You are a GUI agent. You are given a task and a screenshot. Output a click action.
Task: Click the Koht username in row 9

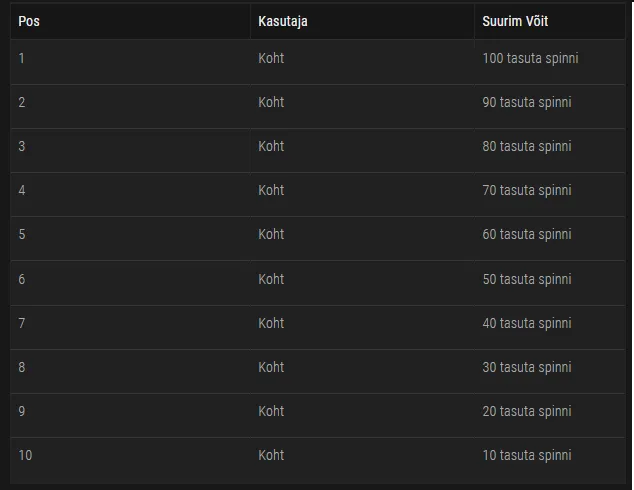click(271, 411)
